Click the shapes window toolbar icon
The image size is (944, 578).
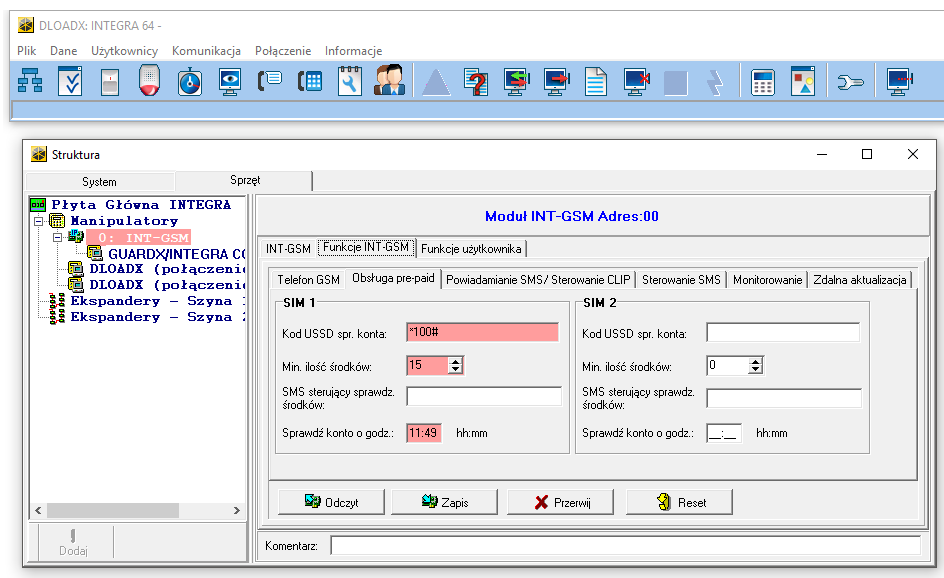coord(803,81)
